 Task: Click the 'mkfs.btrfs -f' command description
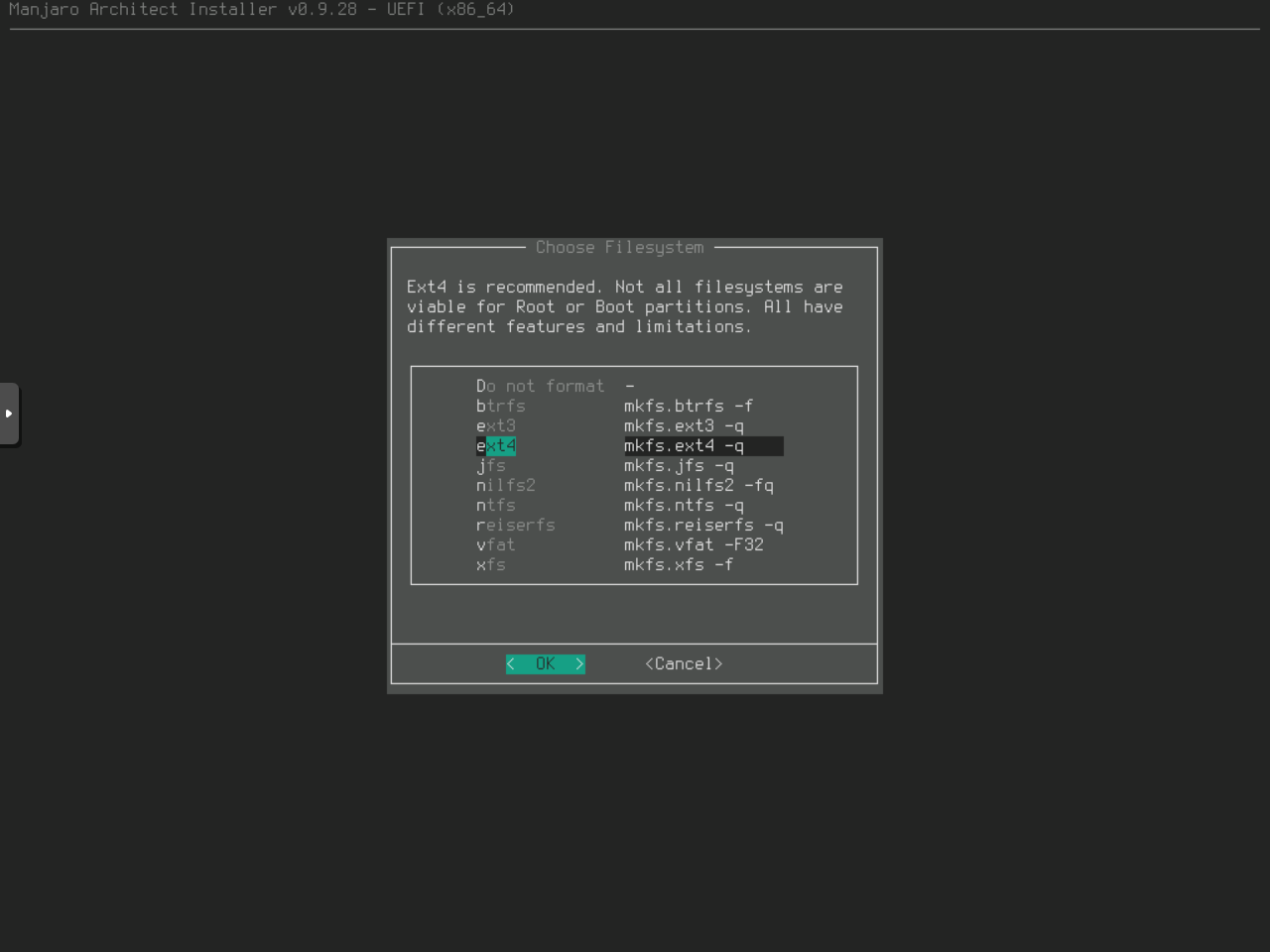coord(689,406)
